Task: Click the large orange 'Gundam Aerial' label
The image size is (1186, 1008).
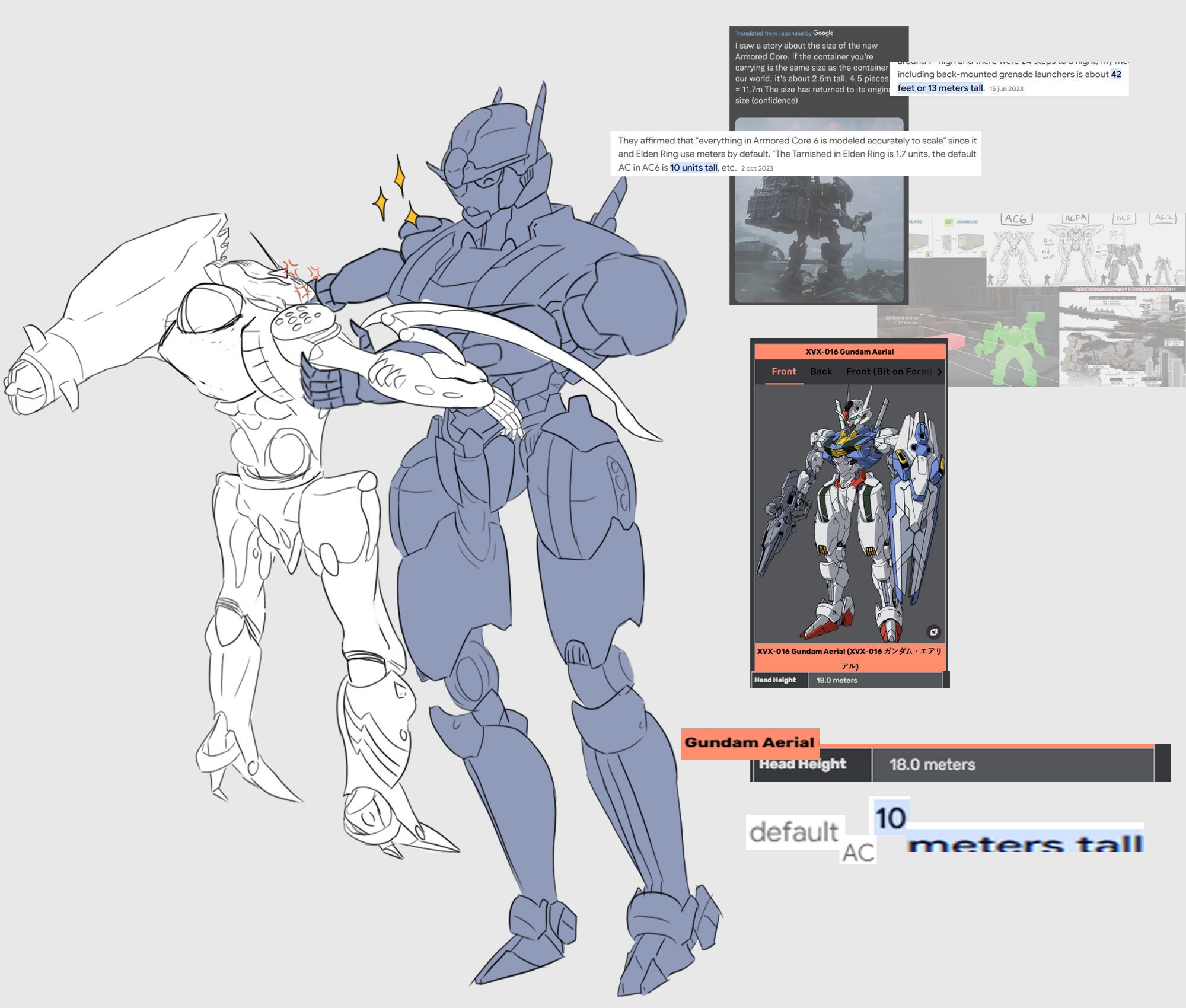Action: click(750, 743)
